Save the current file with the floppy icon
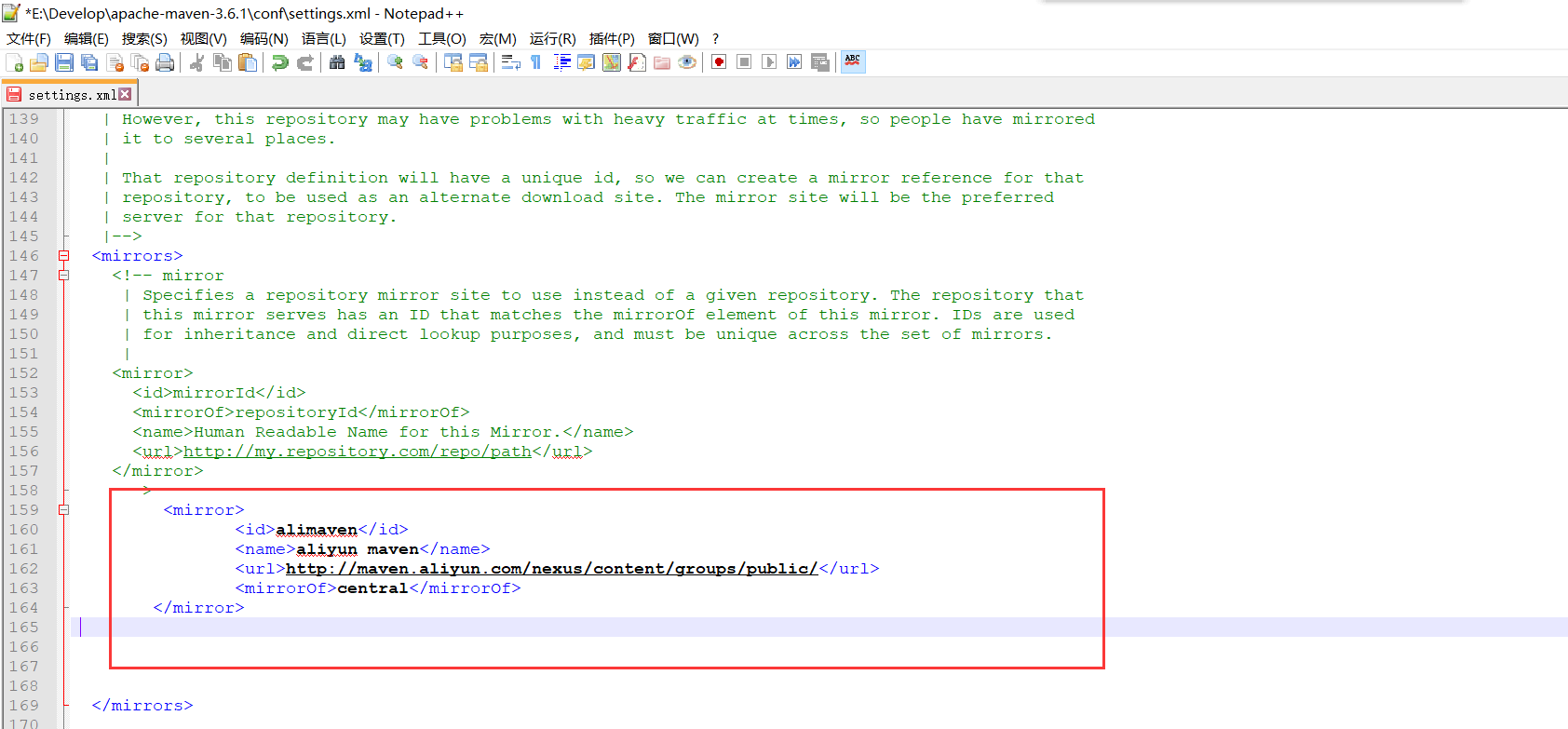1568x729 pixels. tap(64, 62)
